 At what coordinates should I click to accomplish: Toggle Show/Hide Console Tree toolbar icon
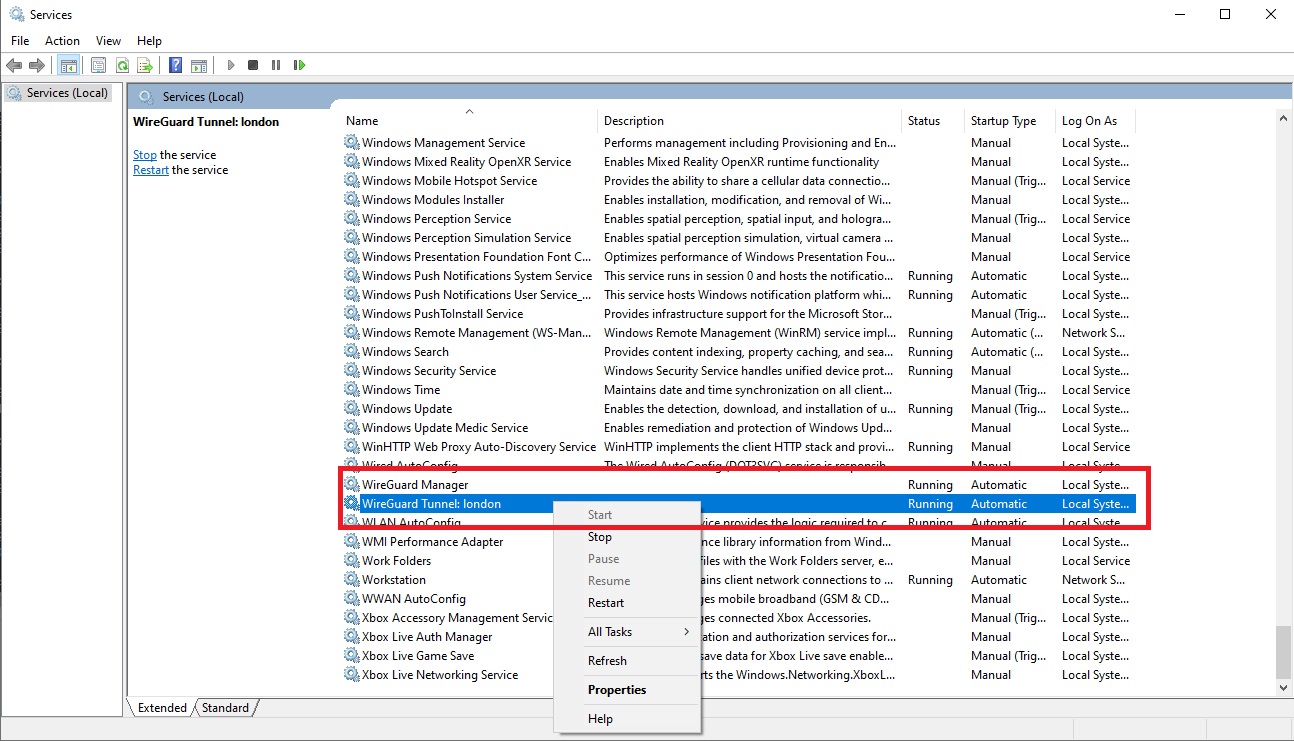68,65
